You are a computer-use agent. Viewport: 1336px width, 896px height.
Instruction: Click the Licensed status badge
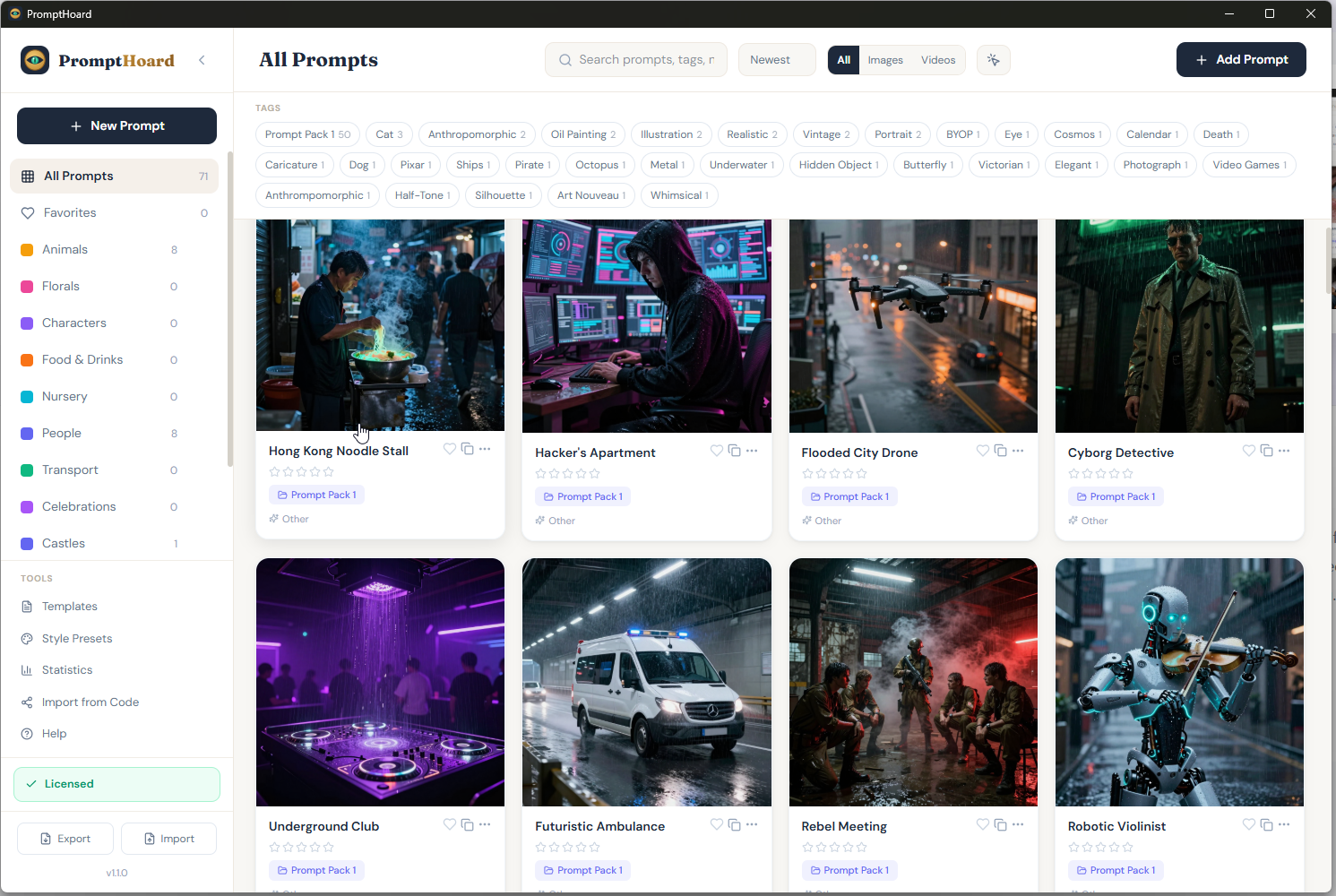pos(116,784)
